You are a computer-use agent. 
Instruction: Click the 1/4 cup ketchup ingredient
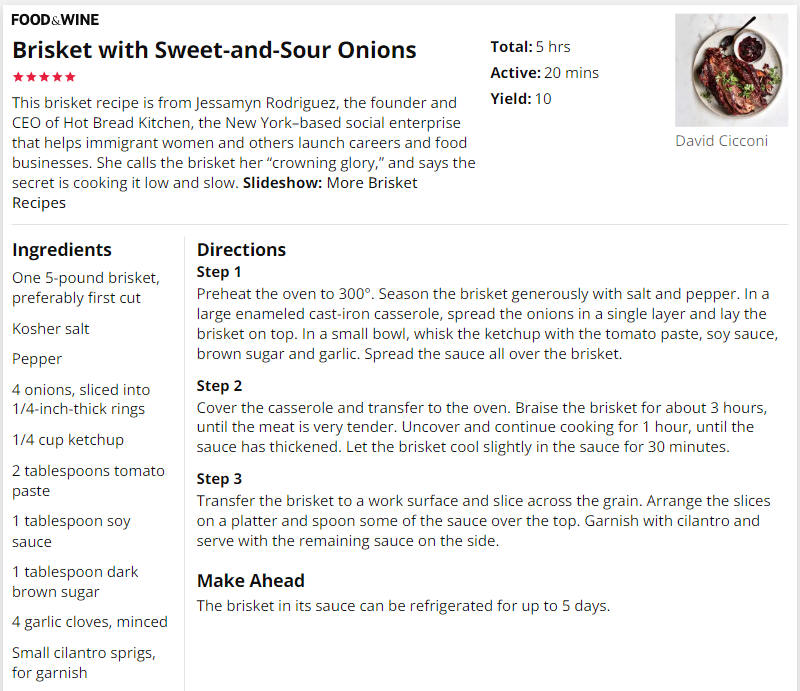tap(68, 440)
